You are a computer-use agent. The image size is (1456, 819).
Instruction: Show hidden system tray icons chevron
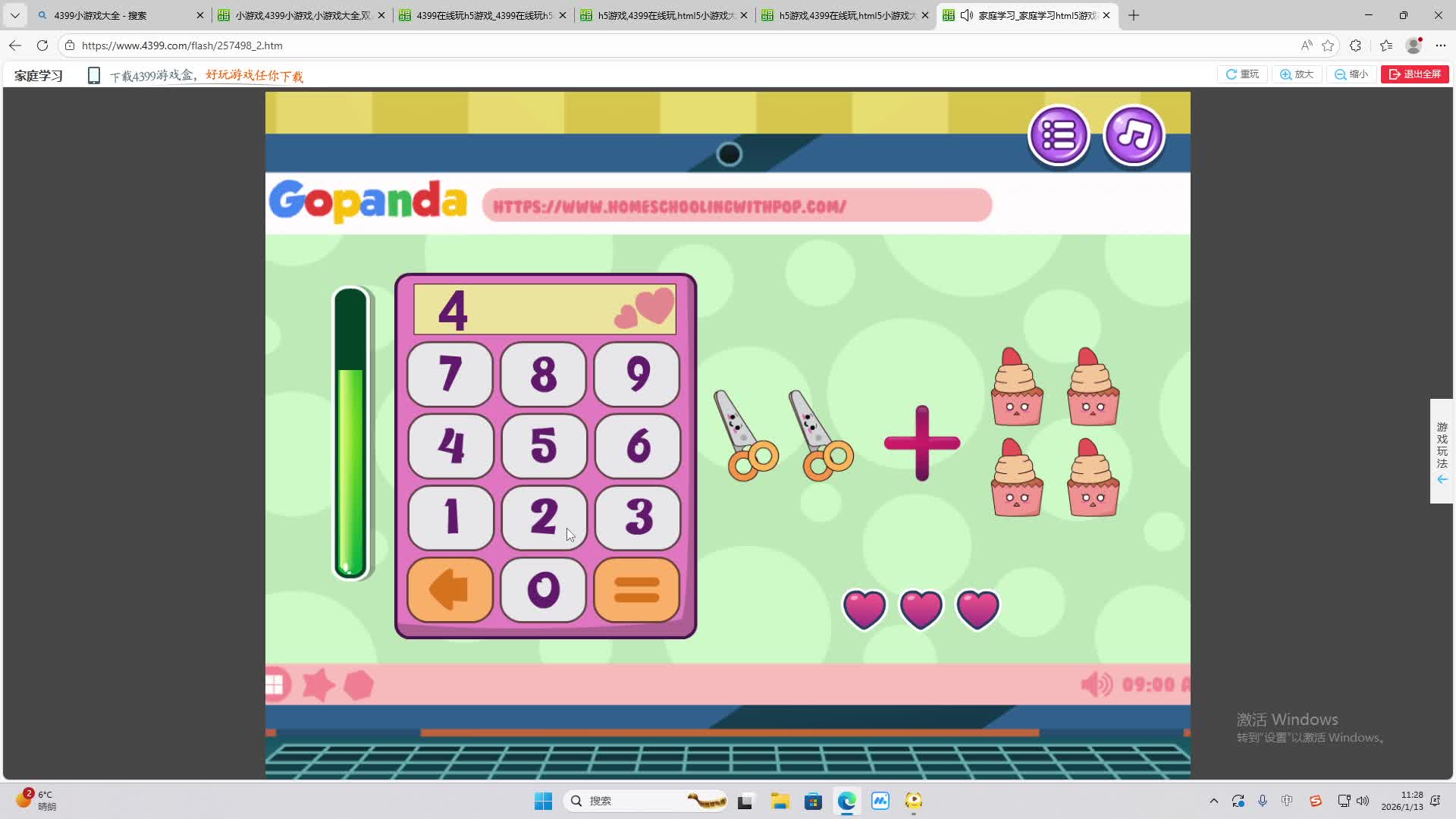(x=1214, y=801)
